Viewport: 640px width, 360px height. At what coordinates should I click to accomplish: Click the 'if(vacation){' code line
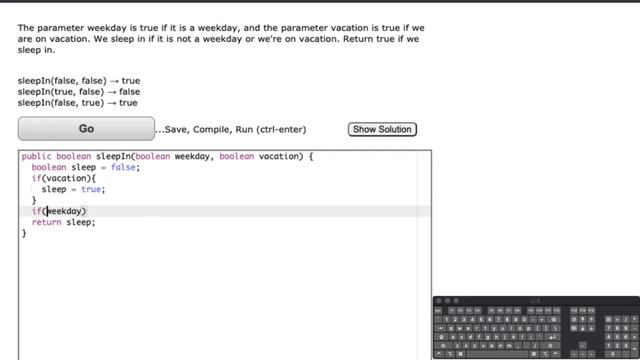pyautogui.click(x=64, y=178)
